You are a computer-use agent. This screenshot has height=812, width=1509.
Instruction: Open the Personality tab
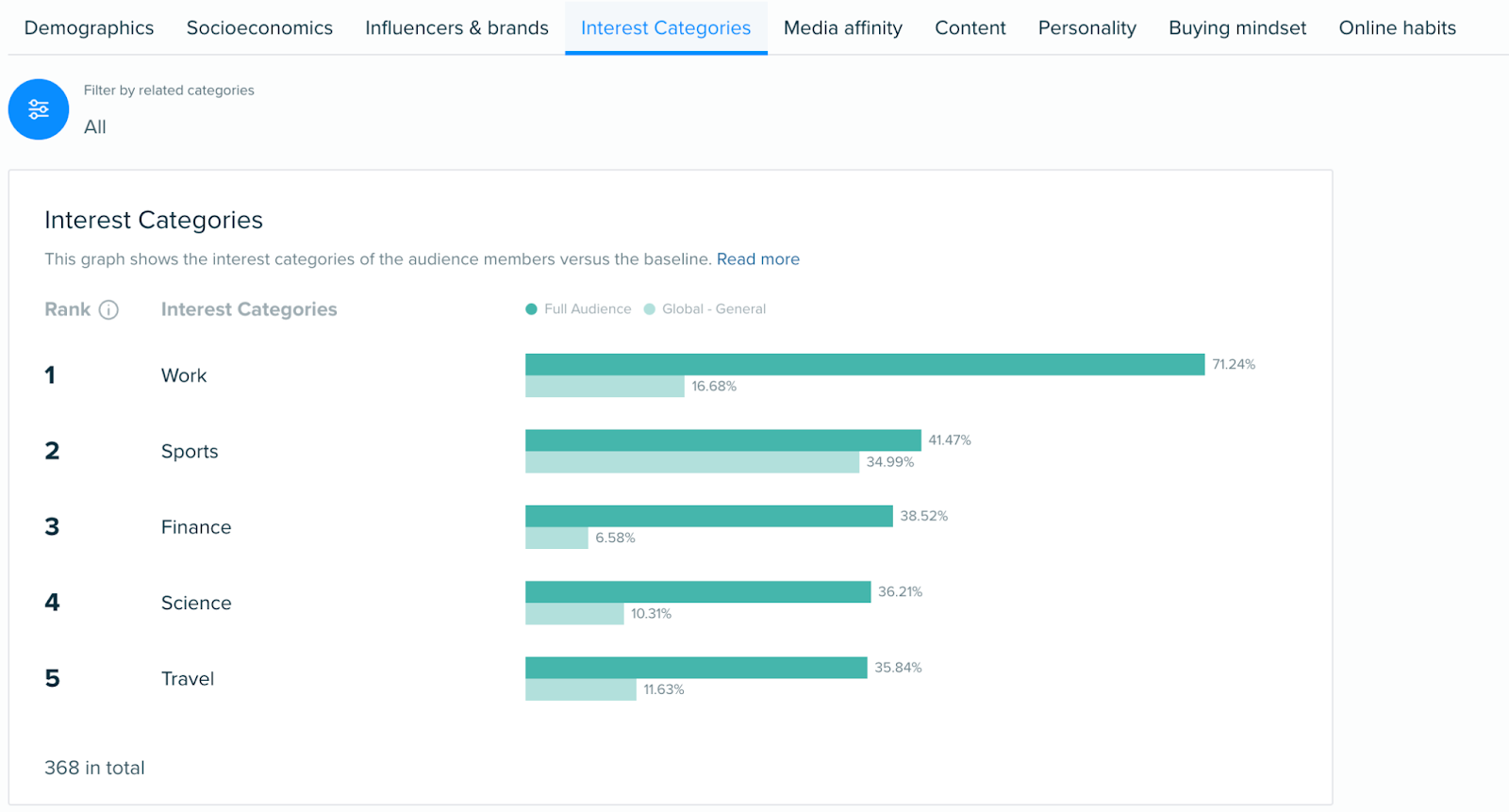(x=1086, y=28)
